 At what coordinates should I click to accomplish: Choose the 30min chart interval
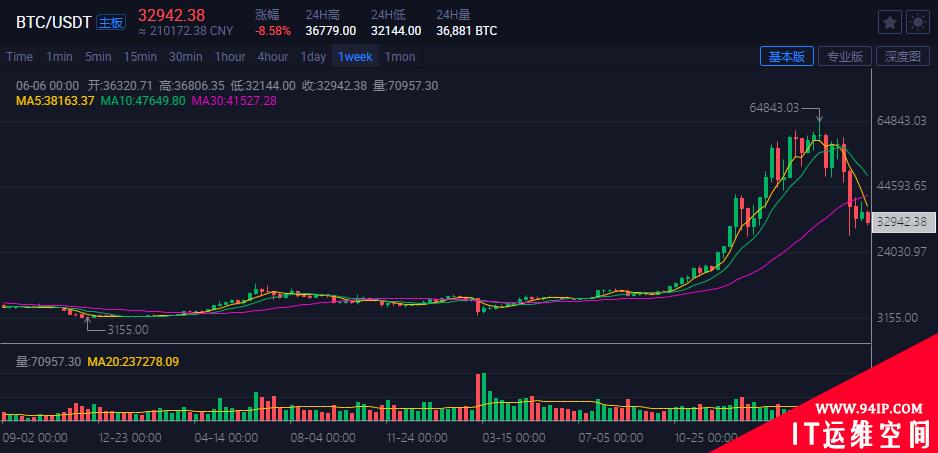click(x=186, y=57)
